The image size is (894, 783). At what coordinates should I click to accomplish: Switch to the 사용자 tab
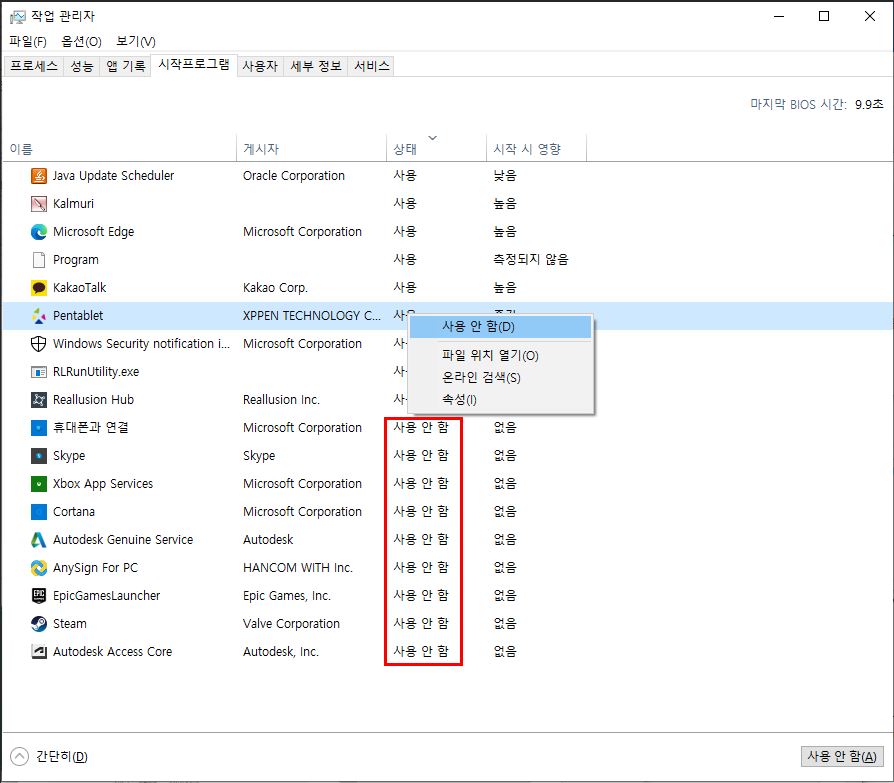click(x=260, y=66)
